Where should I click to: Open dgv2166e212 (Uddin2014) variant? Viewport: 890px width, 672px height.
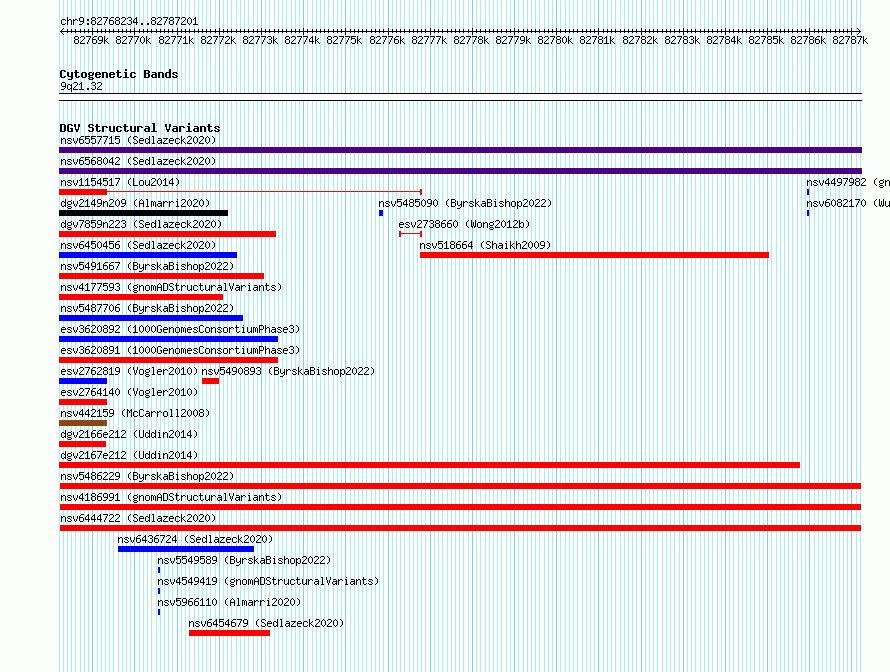tap(129, 434)
